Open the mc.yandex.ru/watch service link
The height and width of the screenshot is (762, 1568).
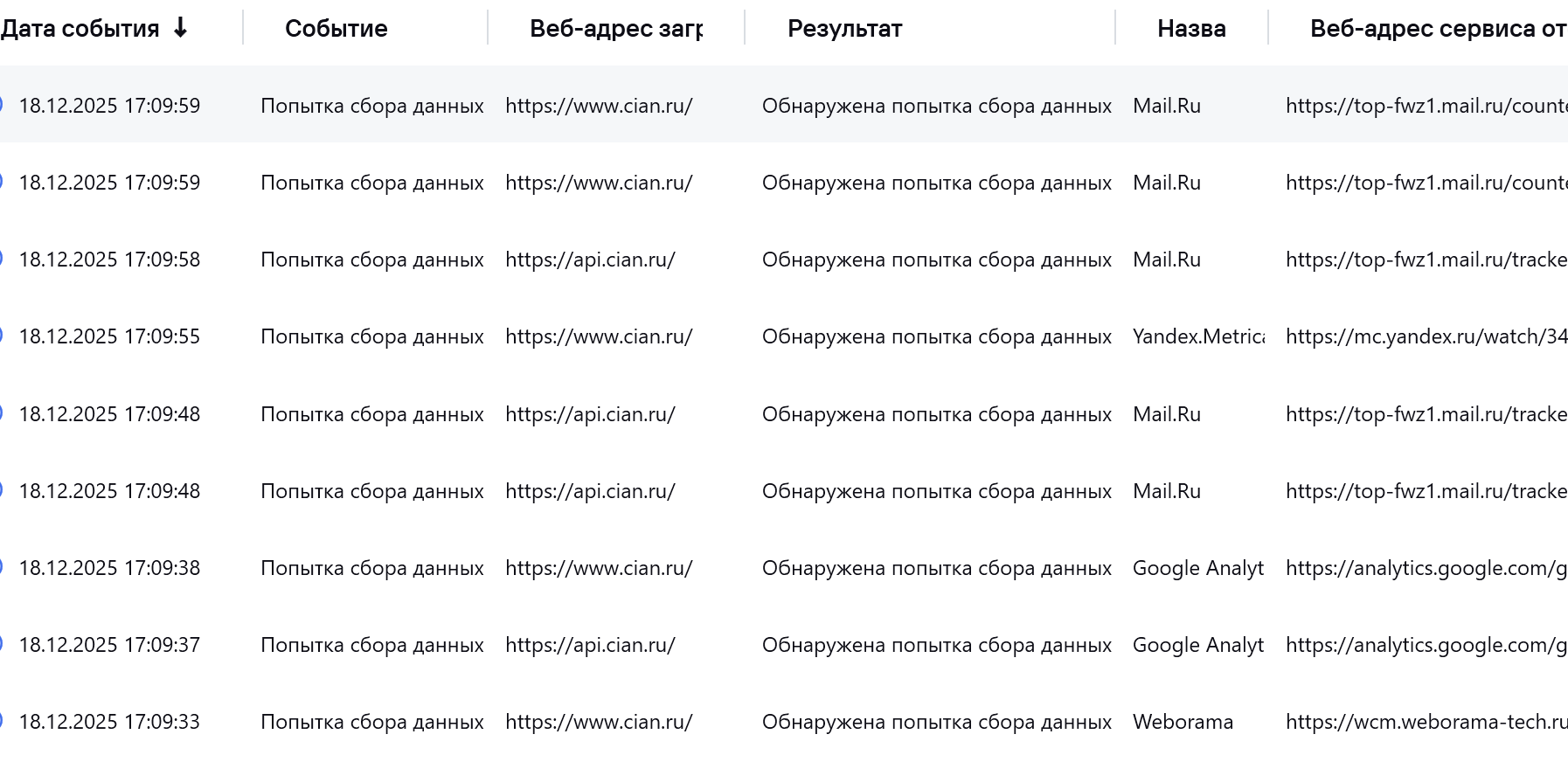tap(1426, 336)
